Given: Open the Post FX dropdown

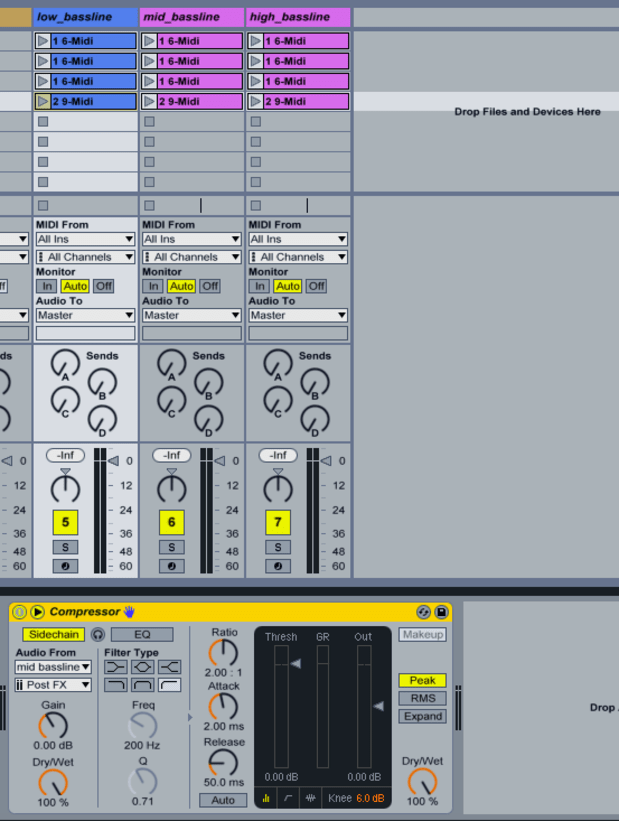Looking at the screenshot, I should 53,685.
